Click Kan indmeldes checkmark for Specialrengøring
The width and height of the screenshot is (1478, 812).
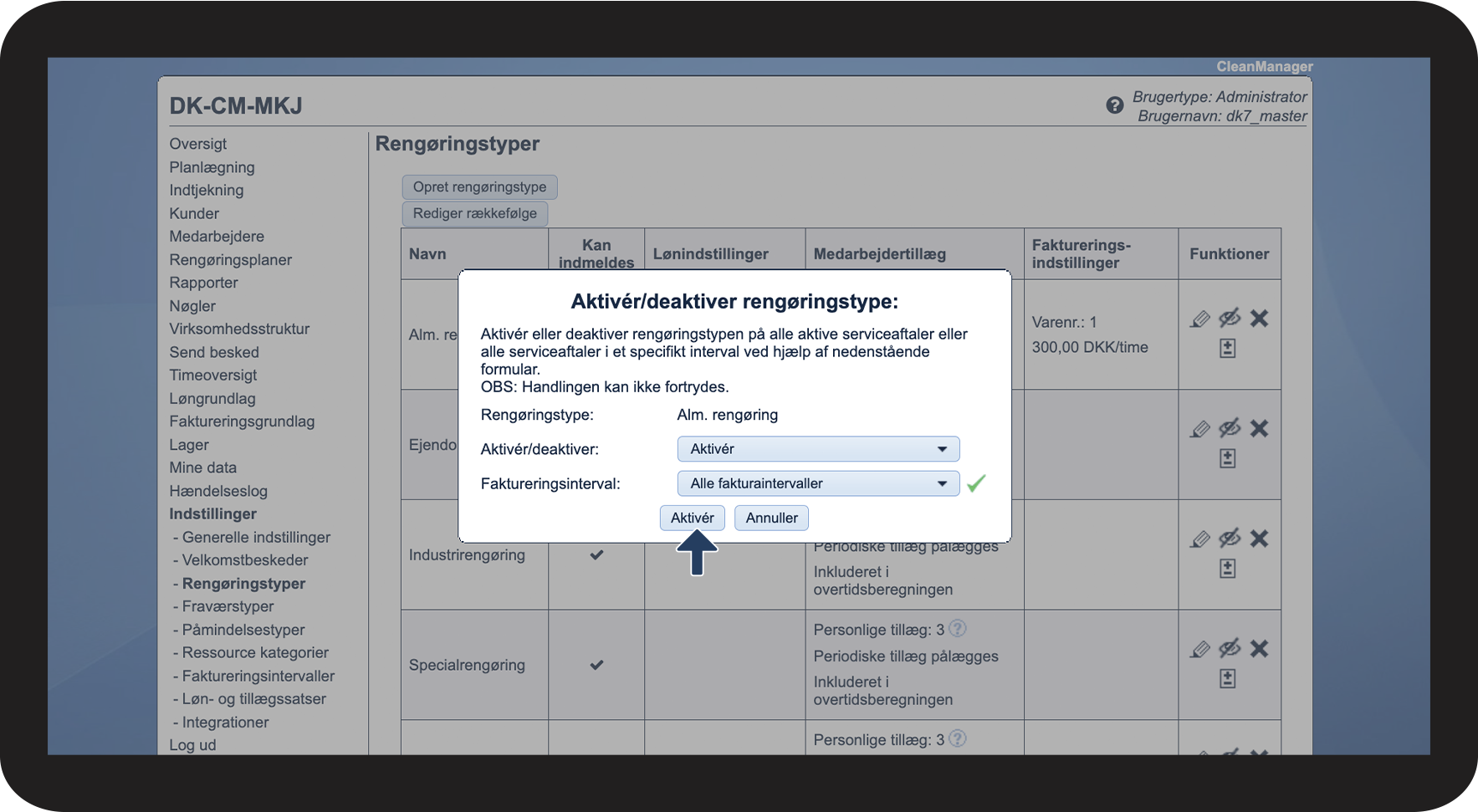[x=596, y=665]
